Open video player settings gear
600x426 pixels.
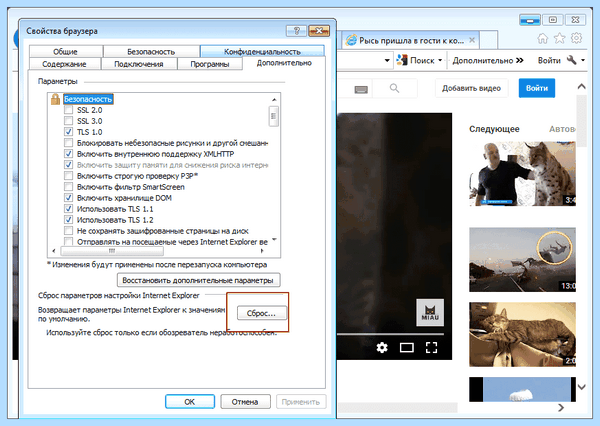(382, 348)
